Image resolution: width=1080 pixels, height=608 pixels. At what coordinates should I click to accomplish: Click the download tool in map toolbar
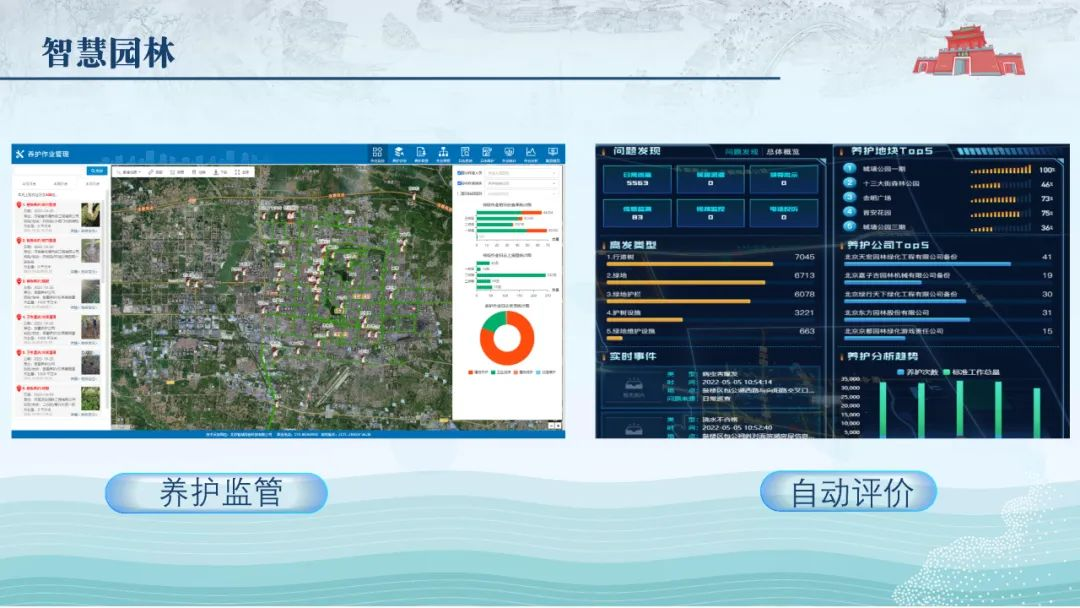click(220, 172)
